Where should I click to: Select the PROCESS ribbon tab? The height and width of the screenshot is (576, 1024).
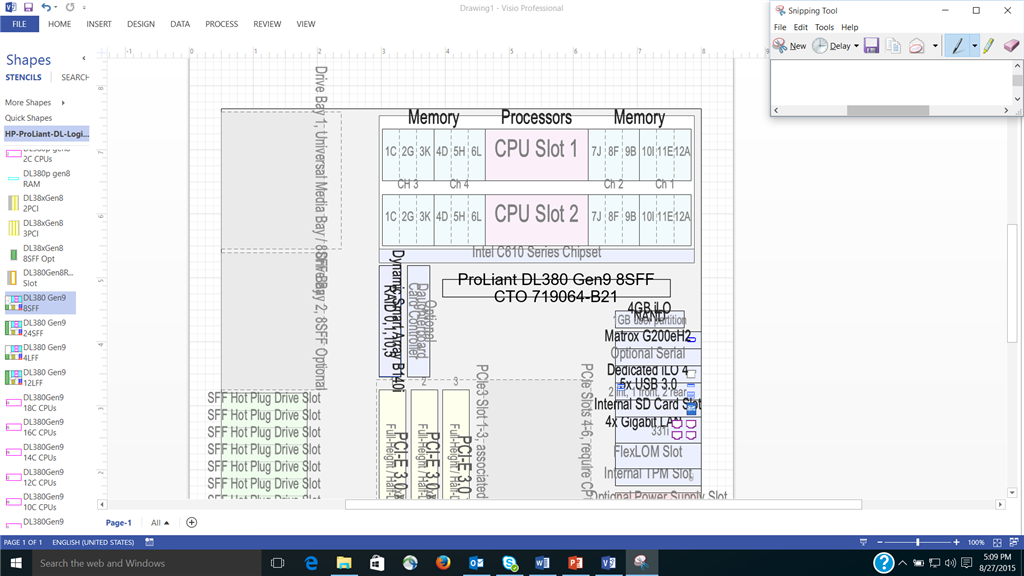coord(221,24)
